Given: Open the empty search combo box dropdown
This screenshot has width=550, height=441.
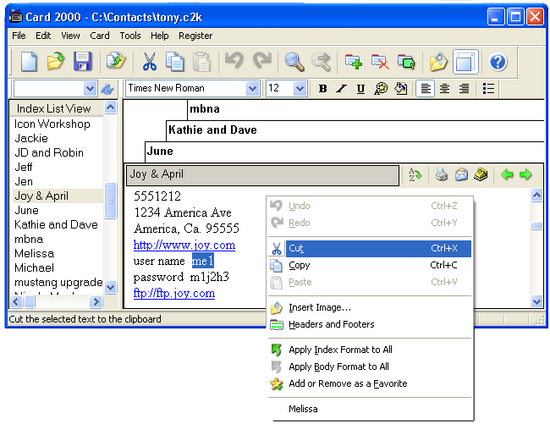Looking at the screenshot, I should point(90,89).
